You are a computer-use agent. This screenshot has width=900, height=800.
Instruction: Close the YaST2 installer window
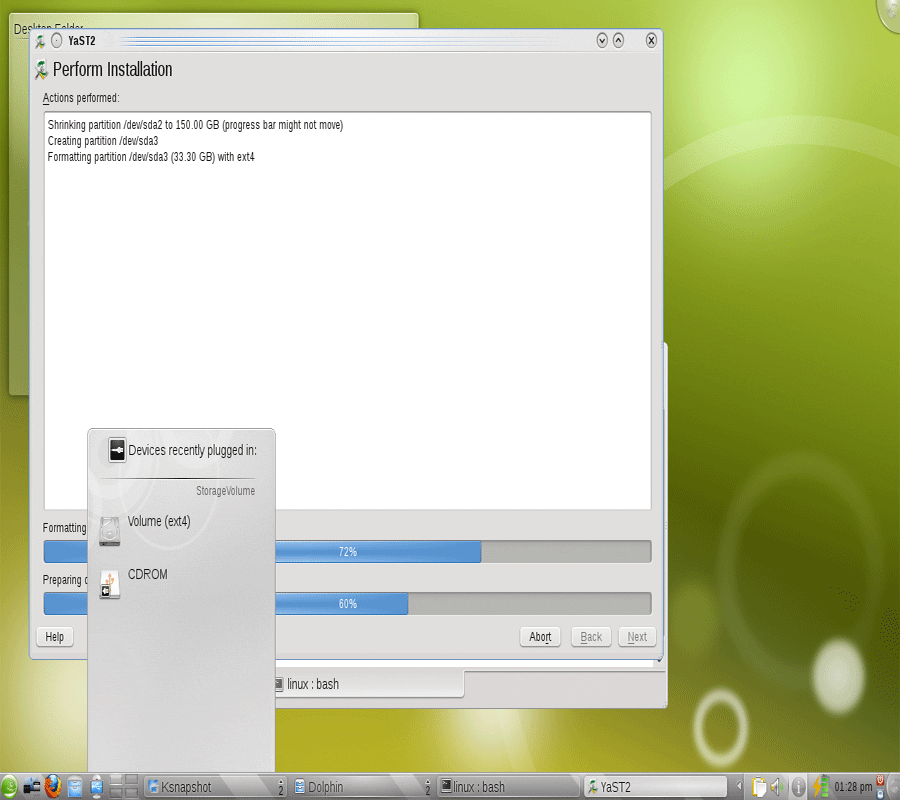coord(651,40)
